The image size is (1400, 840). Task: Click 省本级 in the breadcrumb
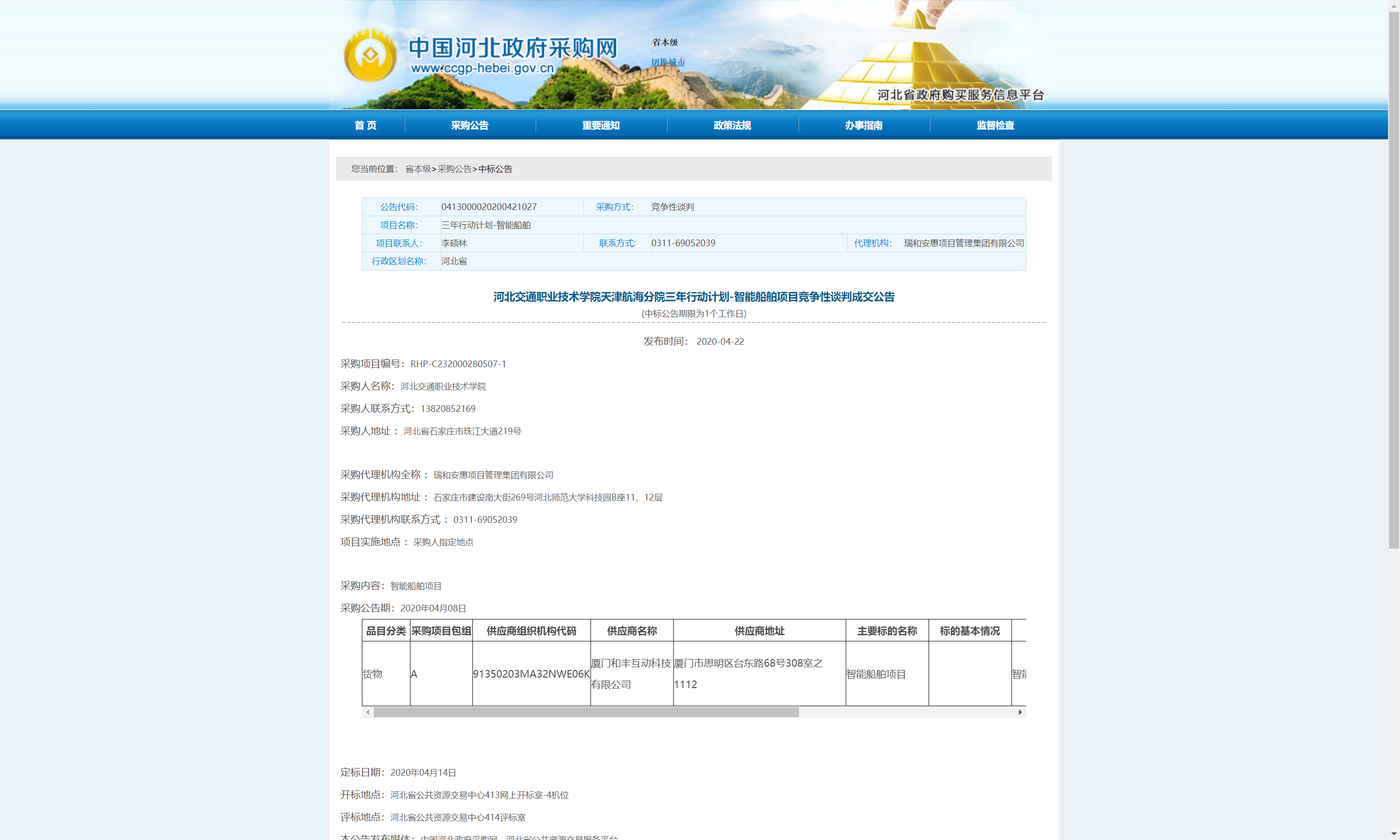click(x=418, y=169)
